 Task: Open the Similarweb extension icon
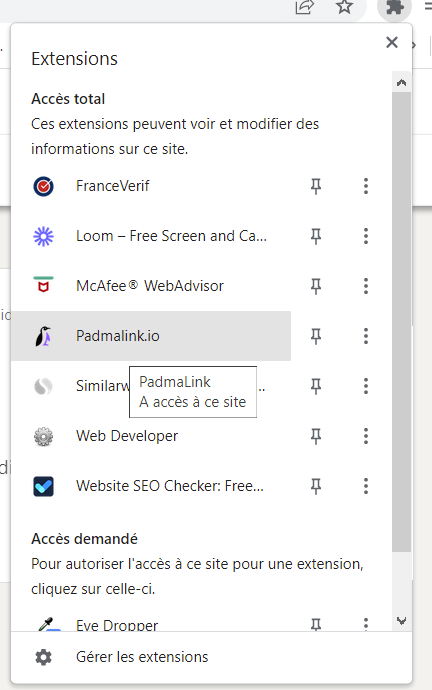44,386
